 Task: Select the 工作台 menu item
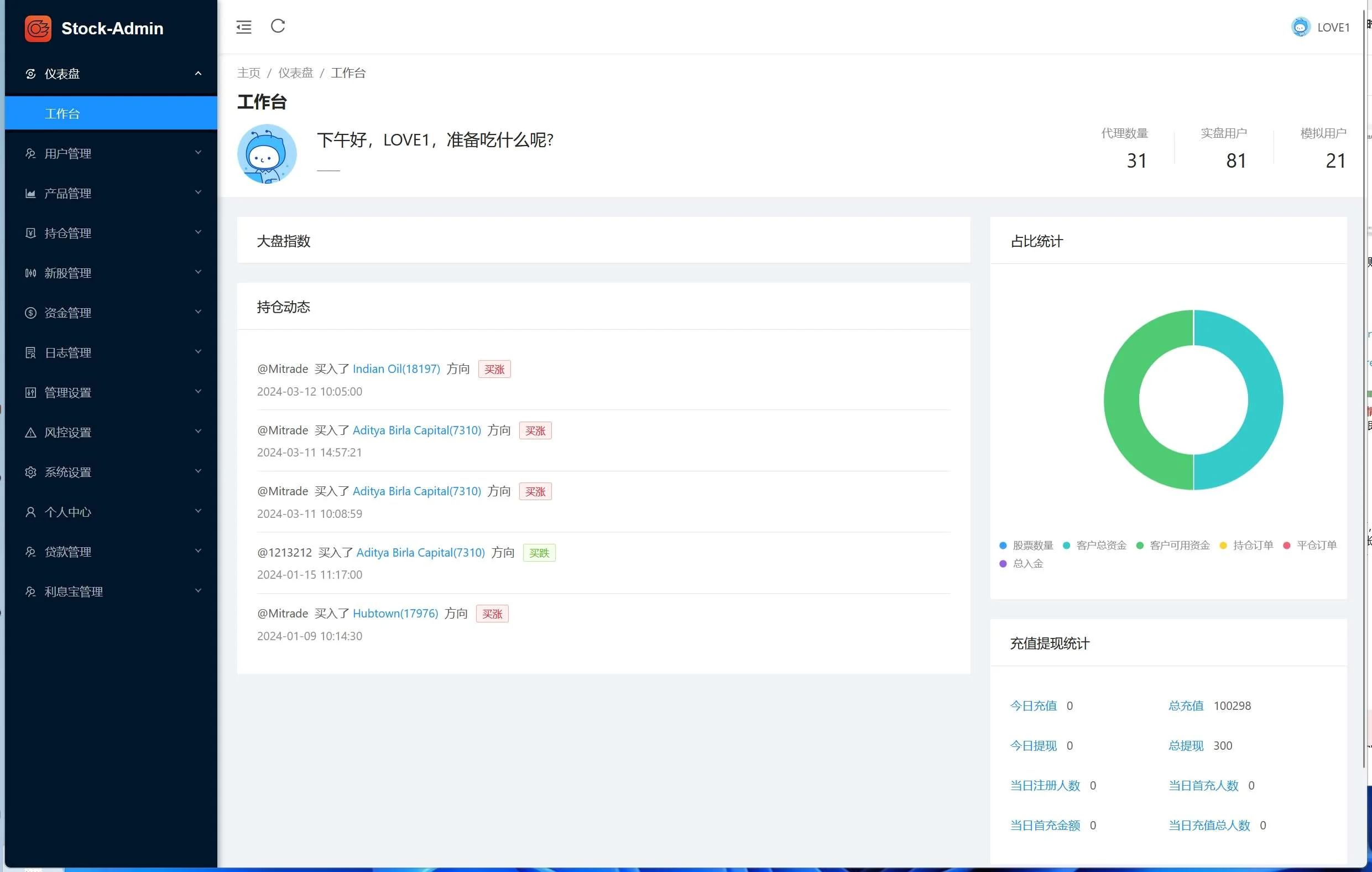pyautogui.click(x=62, y=113)
